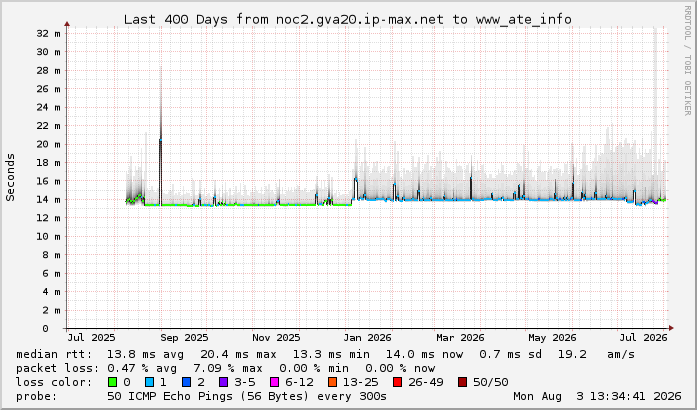Click the '0' y-axis value
697x410 pixels.
point(45,329)
